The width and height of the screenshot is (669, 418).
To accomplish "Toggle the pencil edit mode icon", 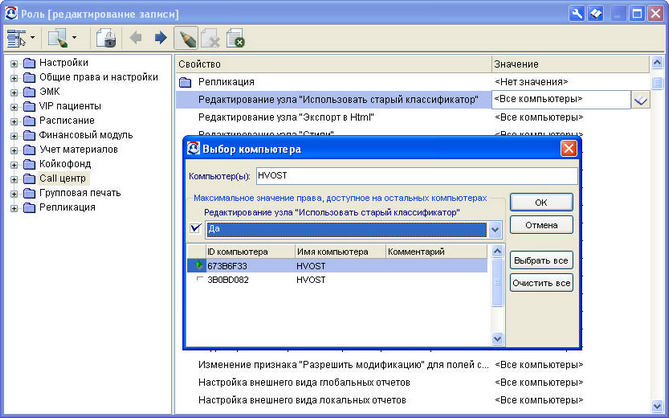I will [186, 38].
